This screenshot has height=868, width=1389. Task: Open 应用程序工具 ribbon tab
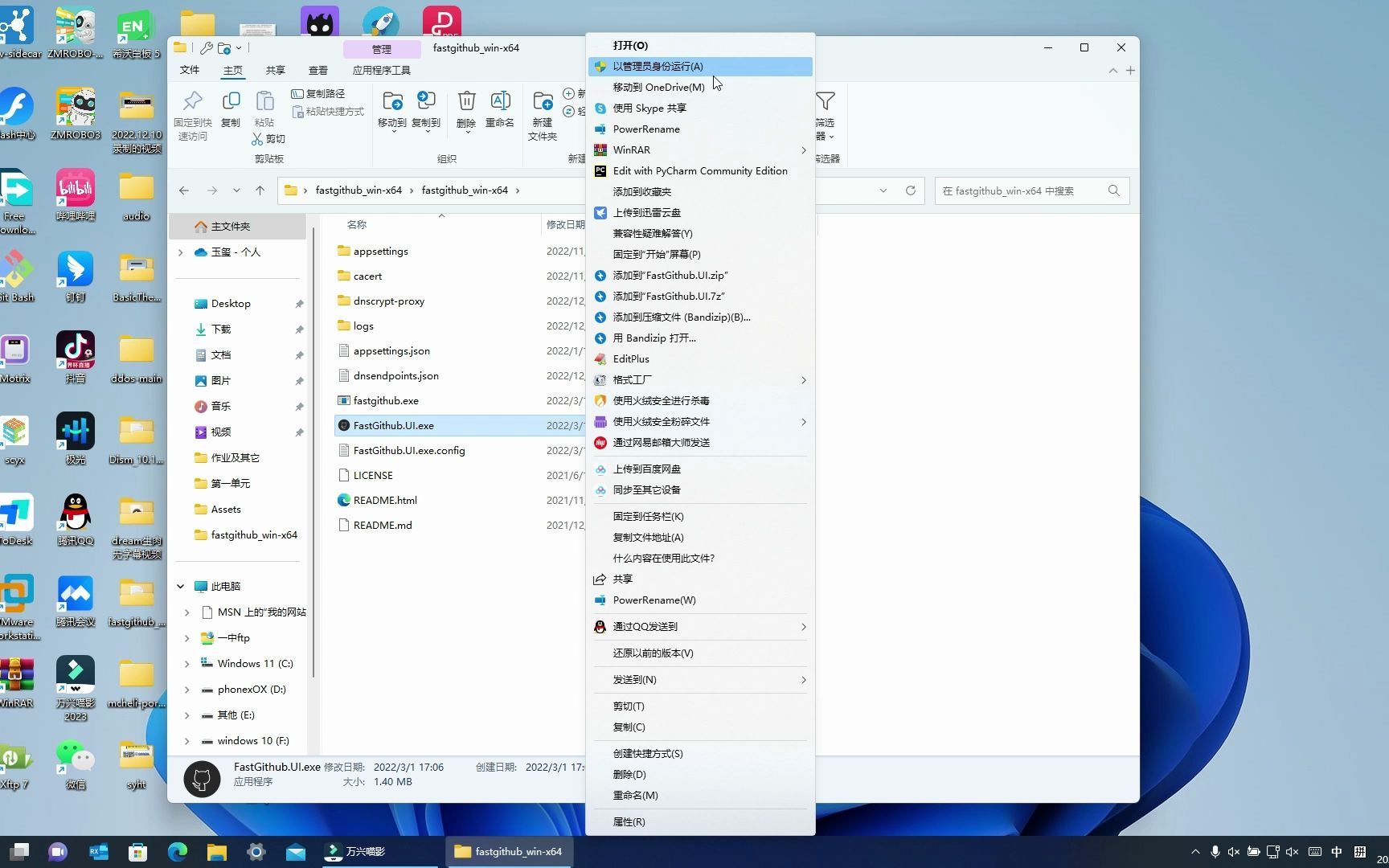point(382,71)
